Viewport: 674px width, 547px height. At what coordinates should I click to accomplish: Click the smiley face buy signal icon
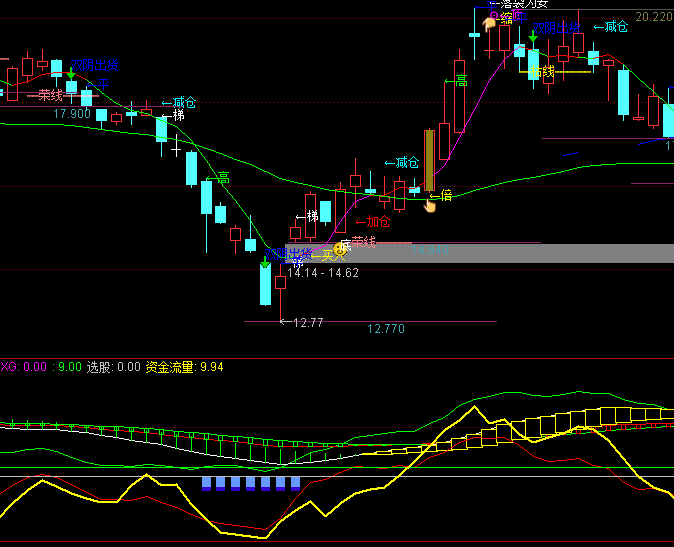pos(340,247)
